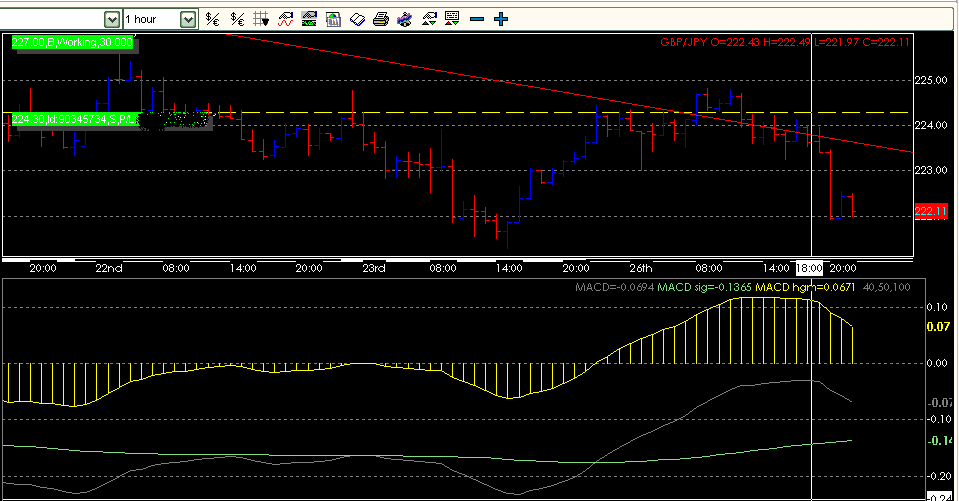The image size is (959, 501).
Task: Click the 40,50,100 MACD parameters text
Action: point(886,287)
